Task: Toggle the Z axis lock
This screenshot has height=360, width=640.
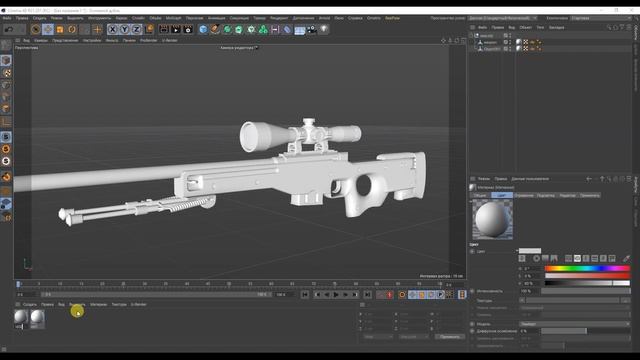Action: pyautogui.click(x=136, y=29)
